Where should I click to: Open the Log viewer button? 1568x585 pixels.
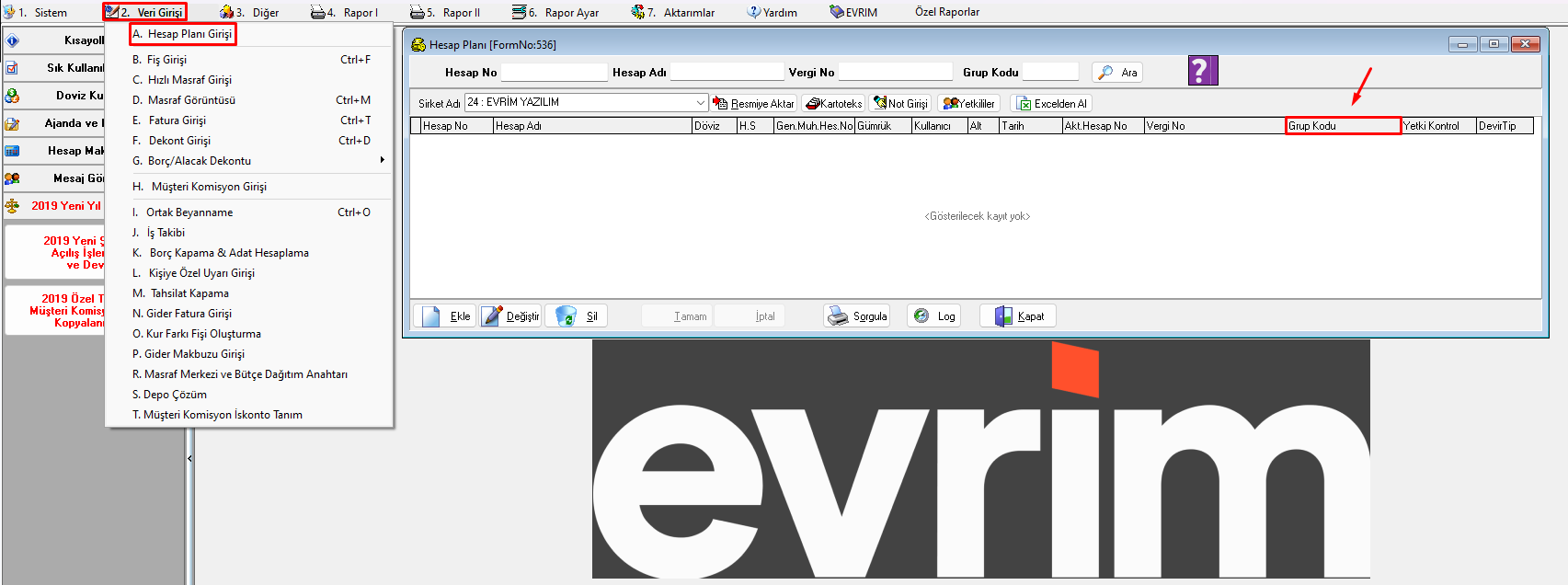[x=934, y=316]
